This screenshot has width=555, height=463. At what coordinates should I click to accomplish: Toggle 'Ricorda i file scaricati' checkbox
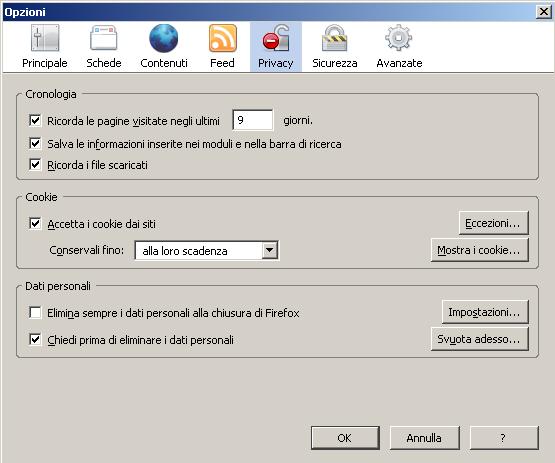[35, 165]
